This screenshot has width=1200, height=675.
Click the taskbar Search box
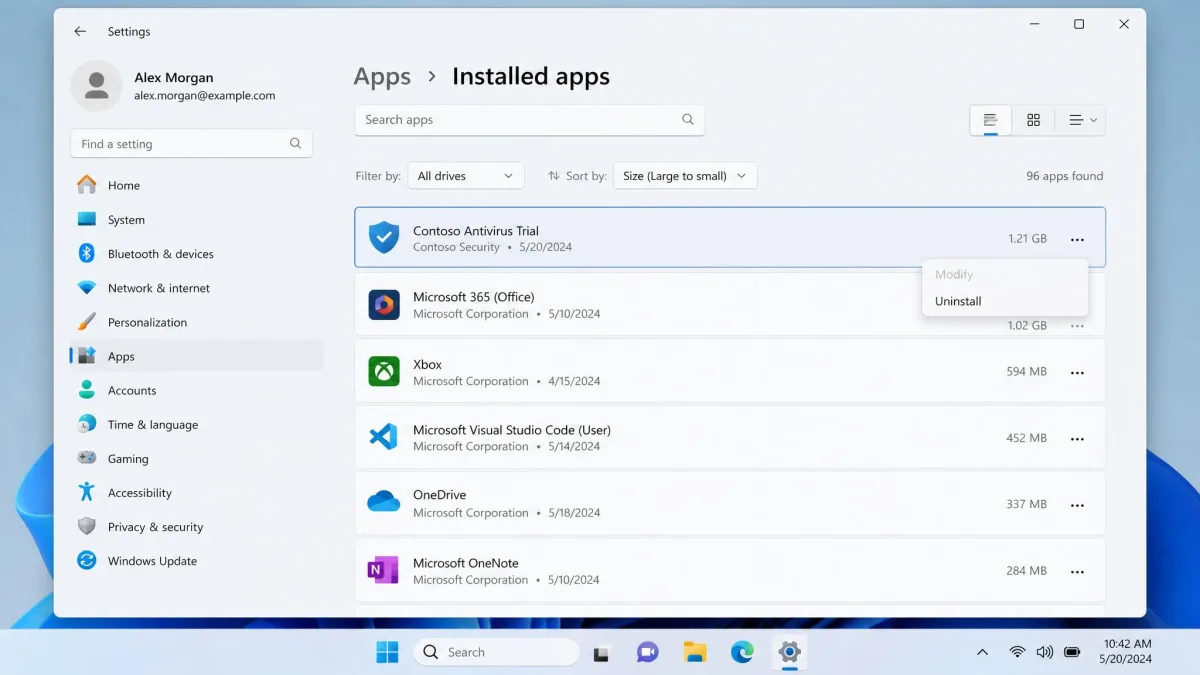pos(497,652)
